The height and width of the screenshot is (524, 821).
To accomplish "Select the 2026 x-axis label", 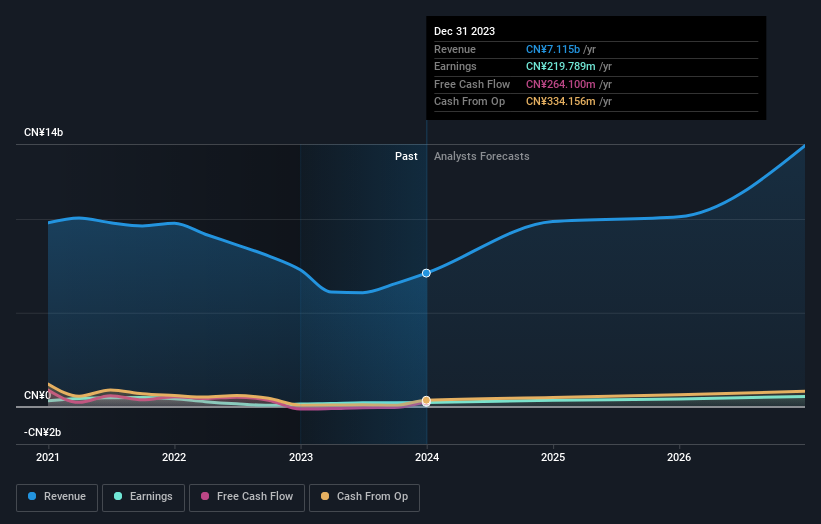I will (x=679, y=457).
